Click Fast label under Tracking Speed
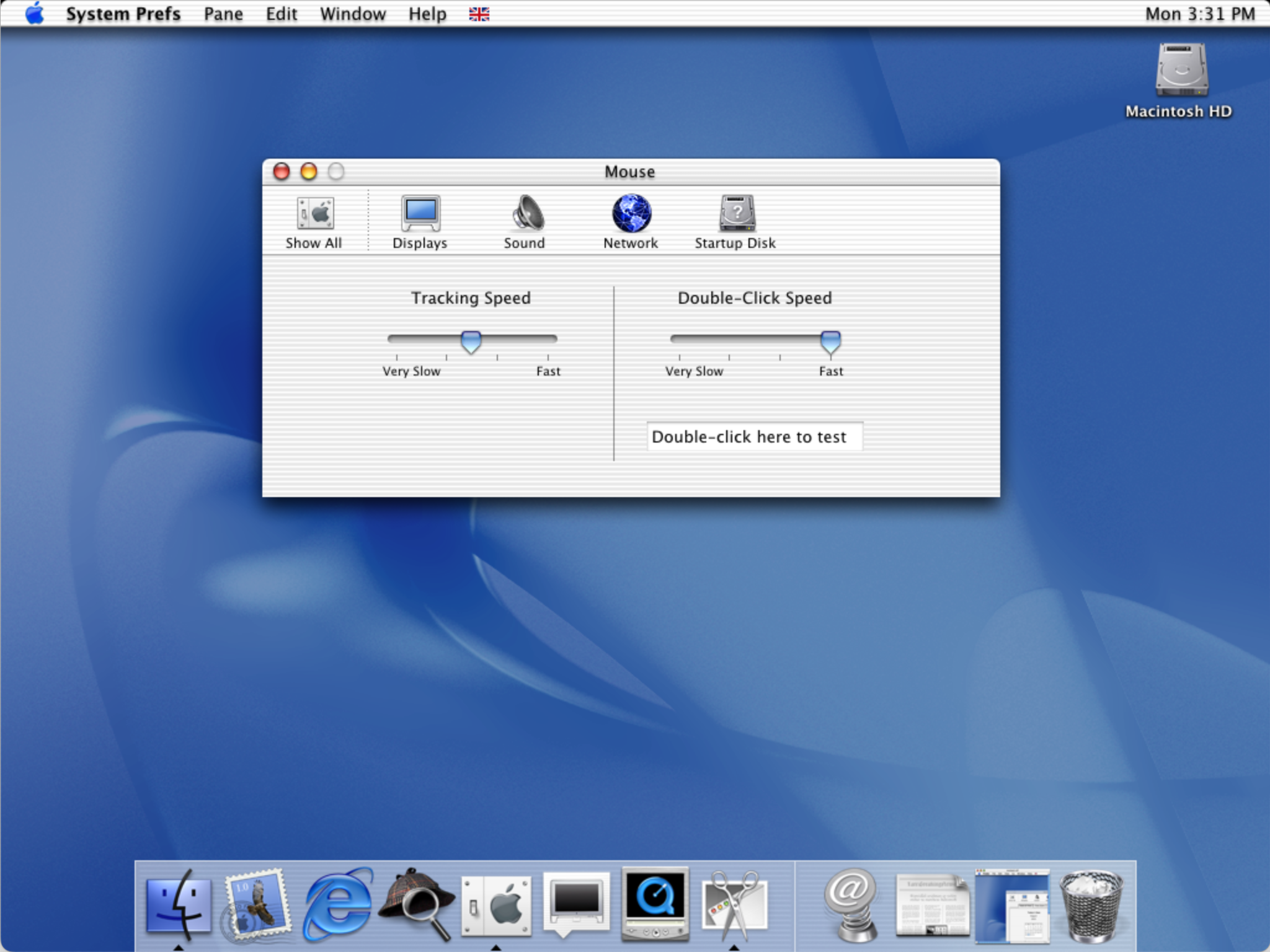Screen dimensions: 1270x952 548,371
